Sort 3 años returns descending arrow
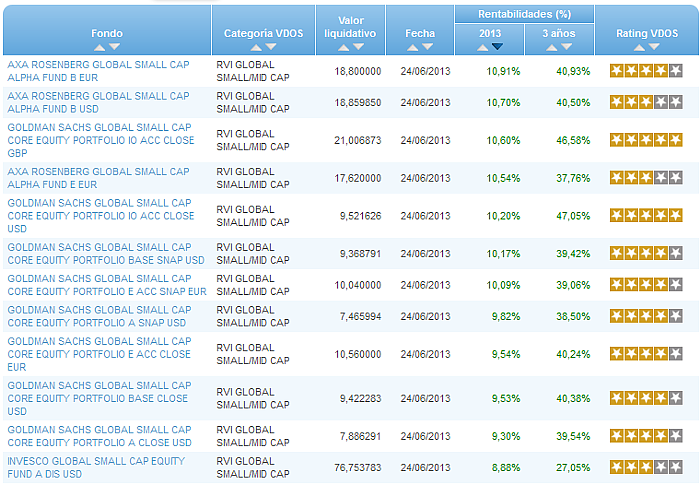700x484 pixels. point(567,47)
